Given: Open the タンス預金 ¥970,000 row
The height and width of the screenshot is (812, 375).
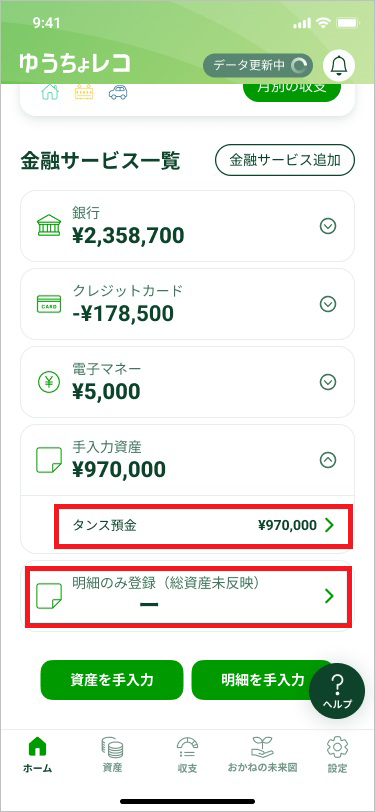Looking at the screenshot, I should [x=204, y=525].
